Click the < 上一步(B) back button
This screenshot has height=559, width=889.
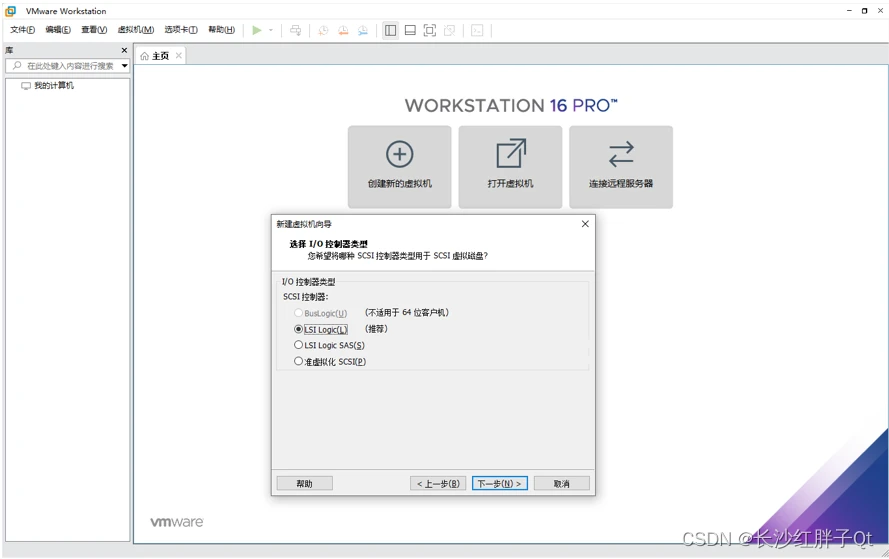coord(438,484)
